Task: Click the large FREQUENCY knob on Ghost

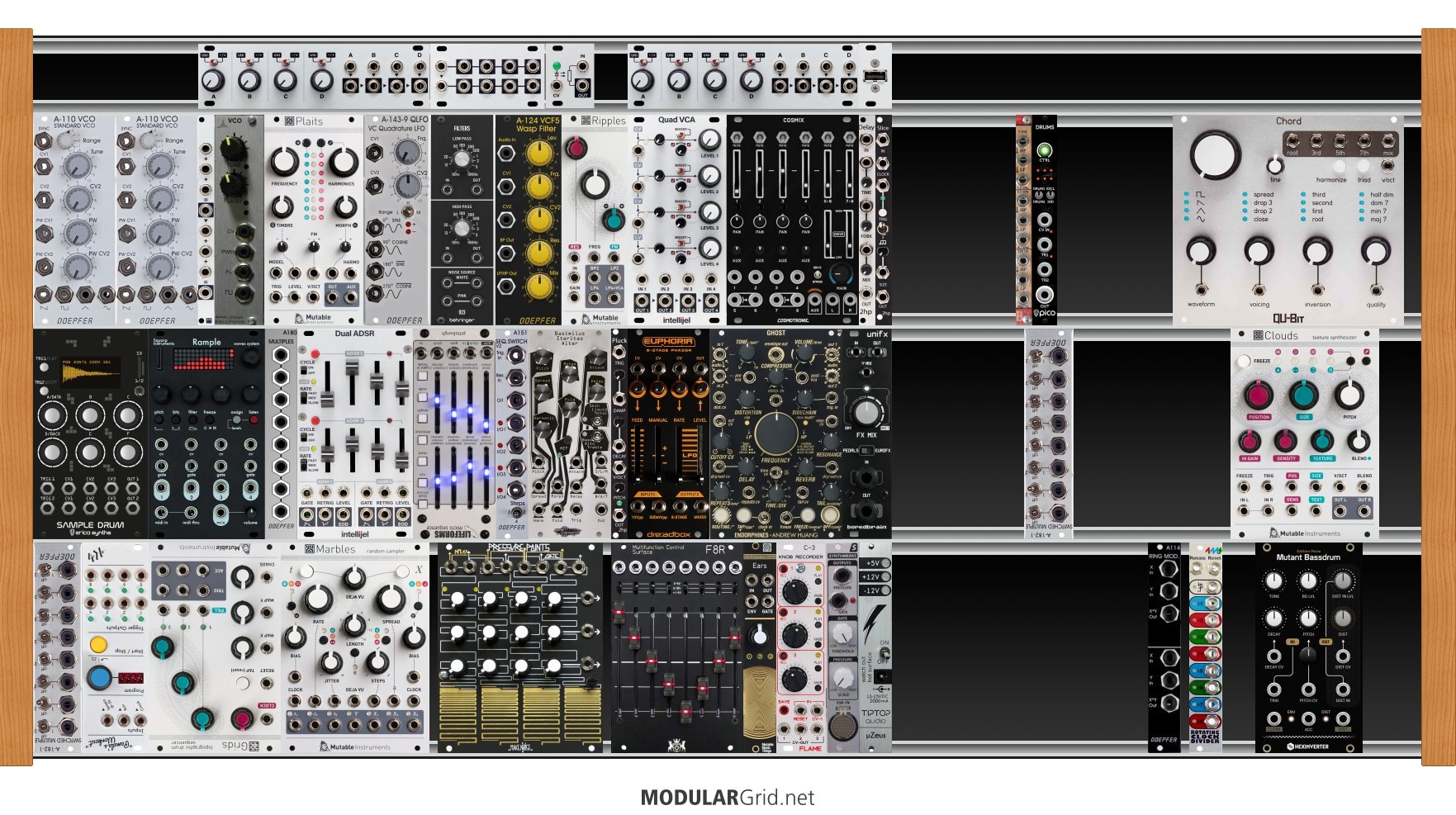Action: point(775,432)
